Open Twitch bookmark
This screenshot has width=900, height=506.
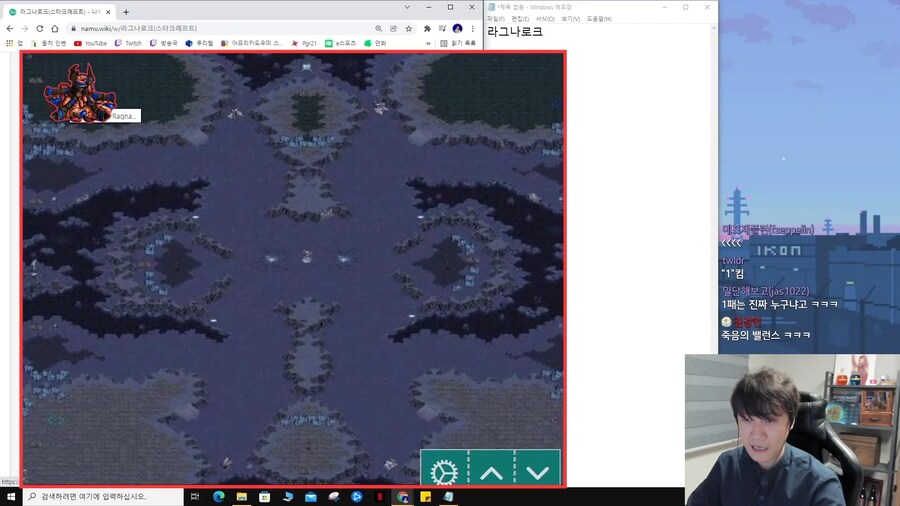coord(128,43)
